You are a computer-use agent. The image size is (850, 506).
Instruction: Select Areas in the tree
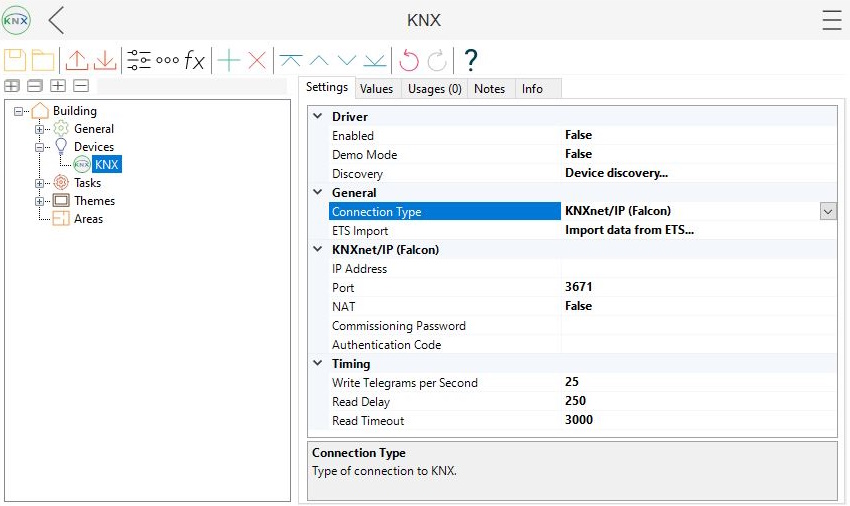(x=88, y=219)
